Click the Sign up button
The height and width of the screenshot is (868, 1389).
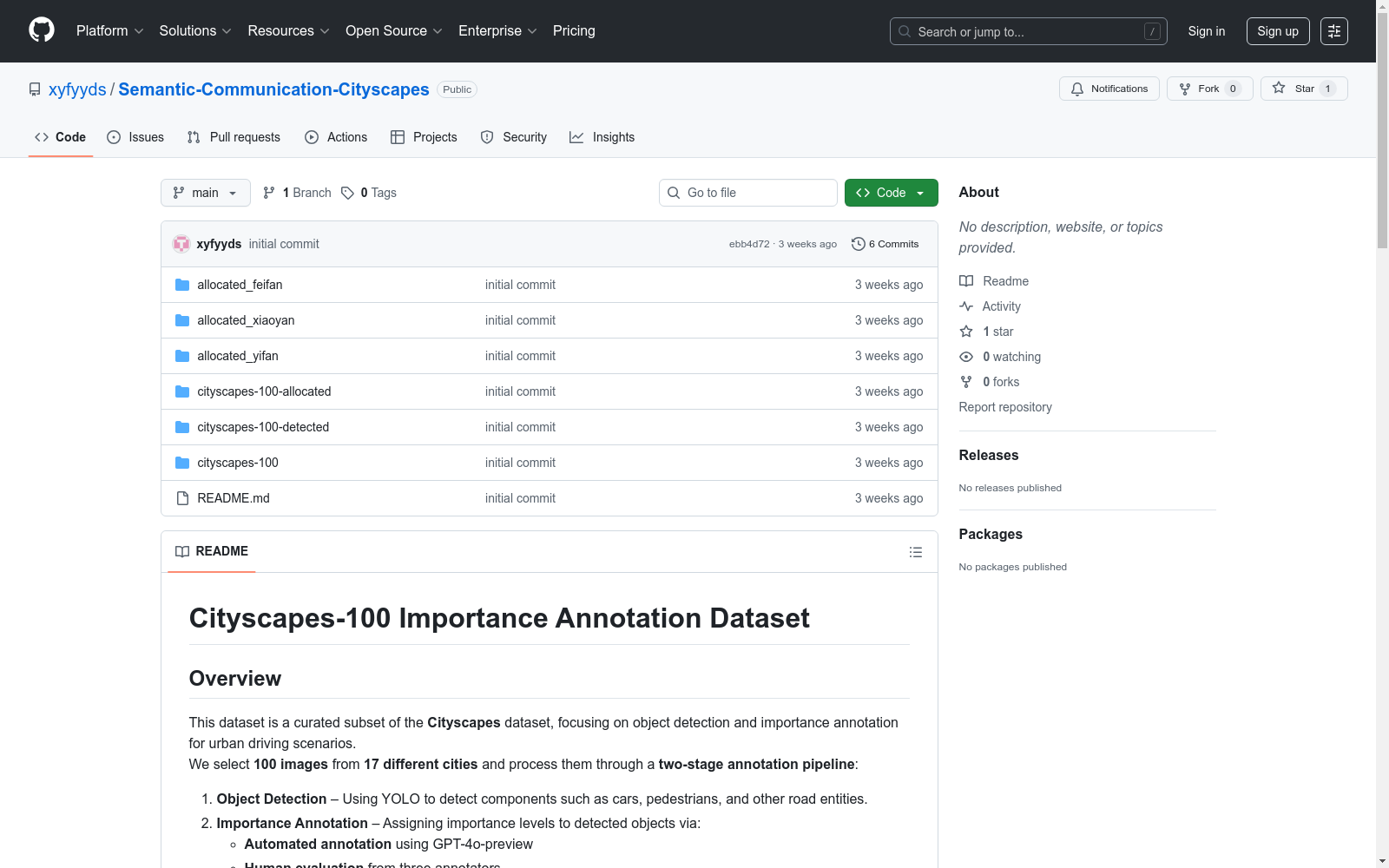pos(1278,31)
